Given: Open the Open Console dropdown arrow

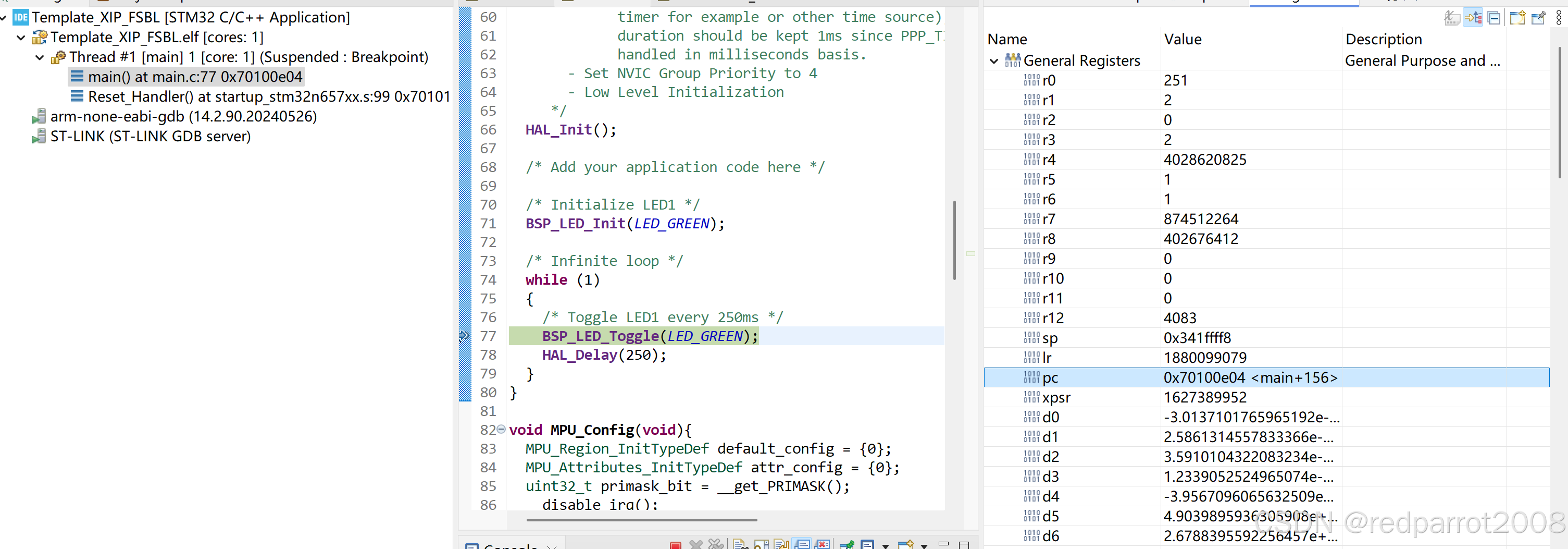Looking at the screenshot, I should 924,546.
